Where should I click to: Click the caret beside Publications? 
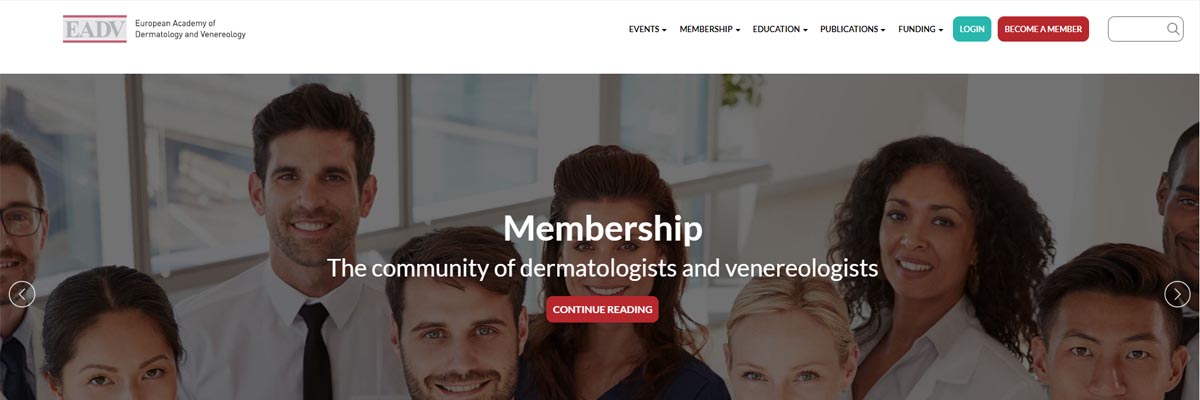coord(883,30)
